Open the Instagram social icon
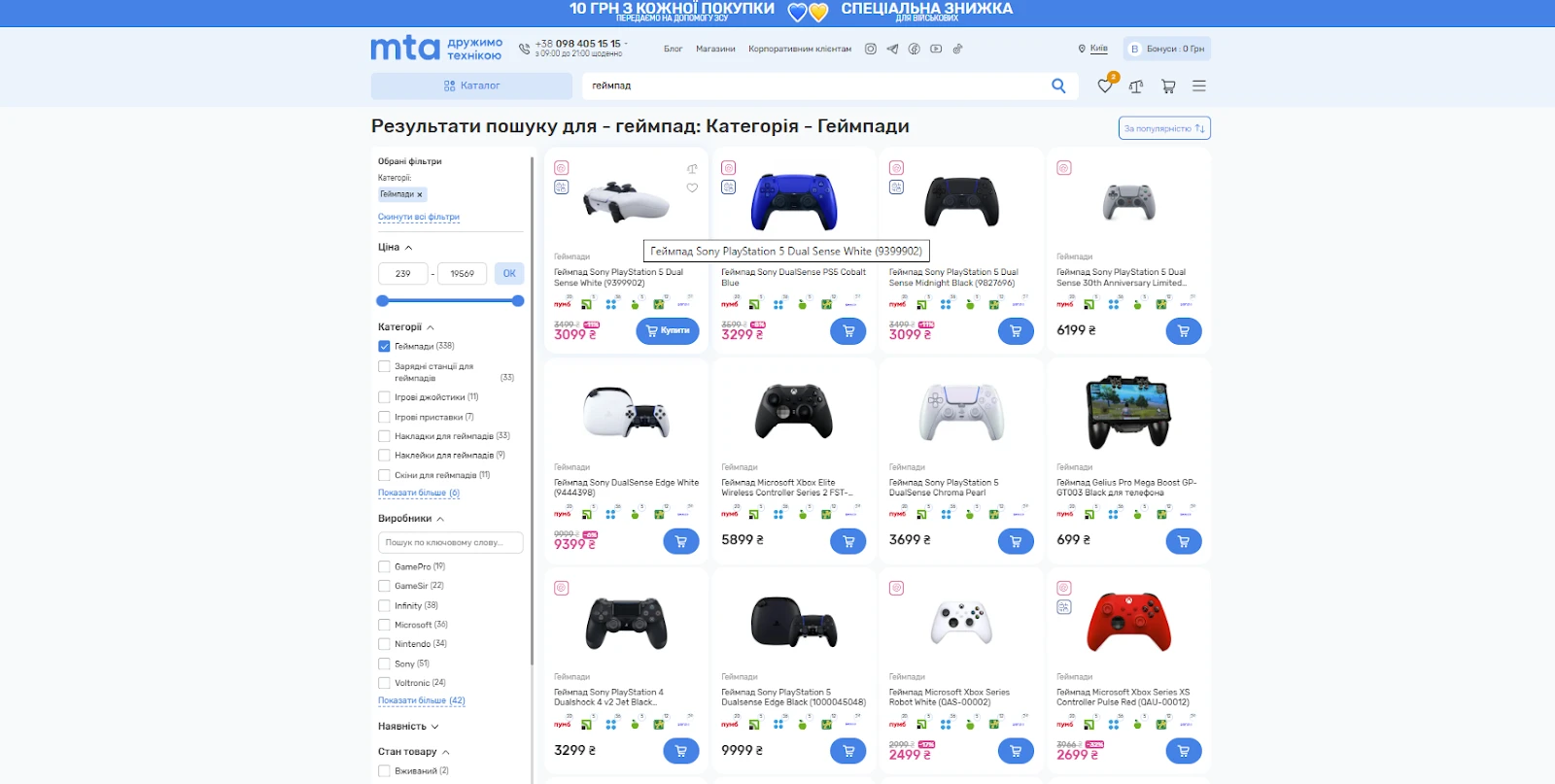 click(871, 49)
